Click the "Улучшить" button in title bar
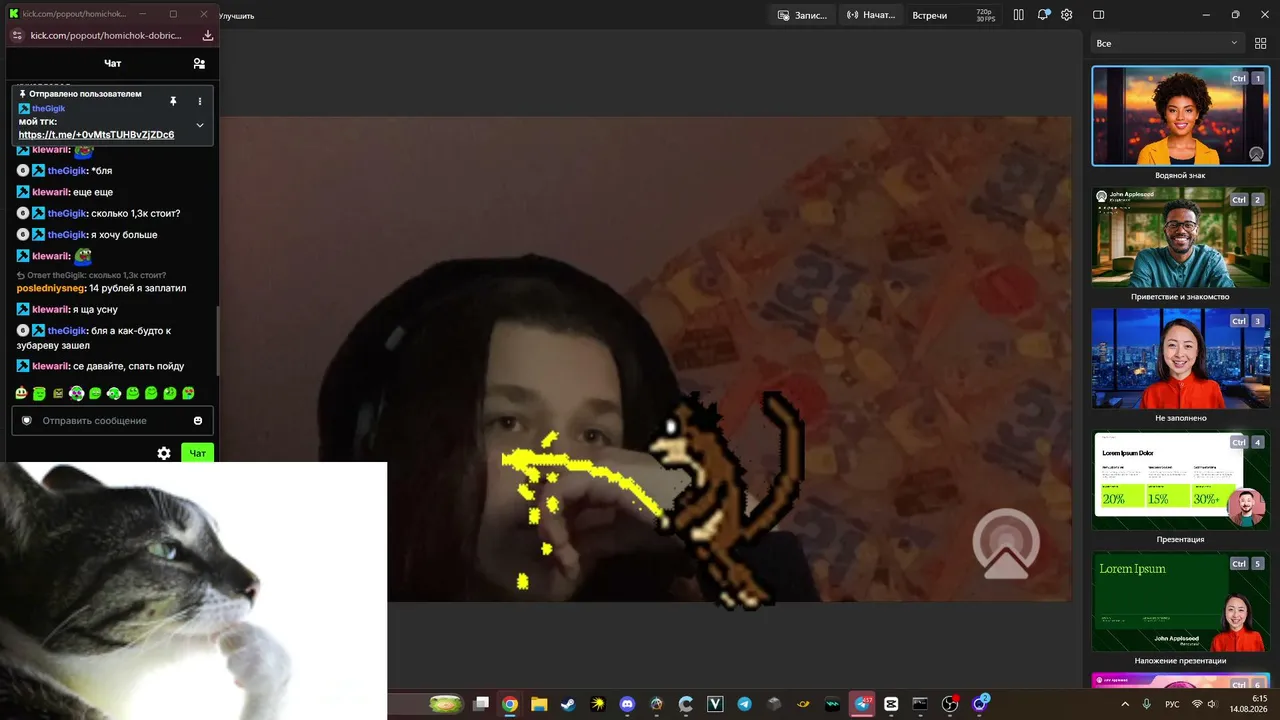The image size is (1280, 720). 236,16
